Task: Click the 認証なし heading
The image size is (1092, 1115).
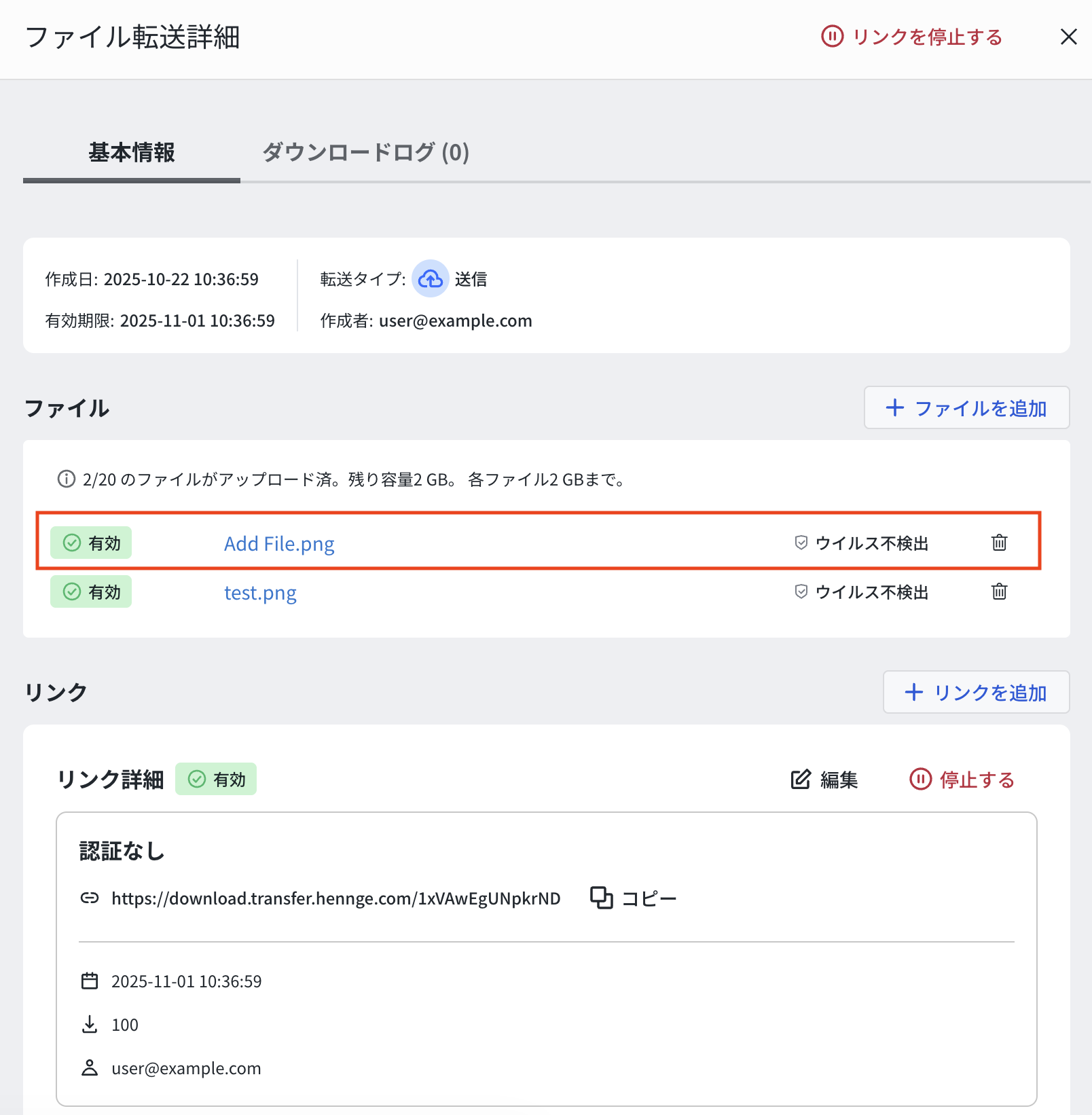Action: tap(122, 851)
